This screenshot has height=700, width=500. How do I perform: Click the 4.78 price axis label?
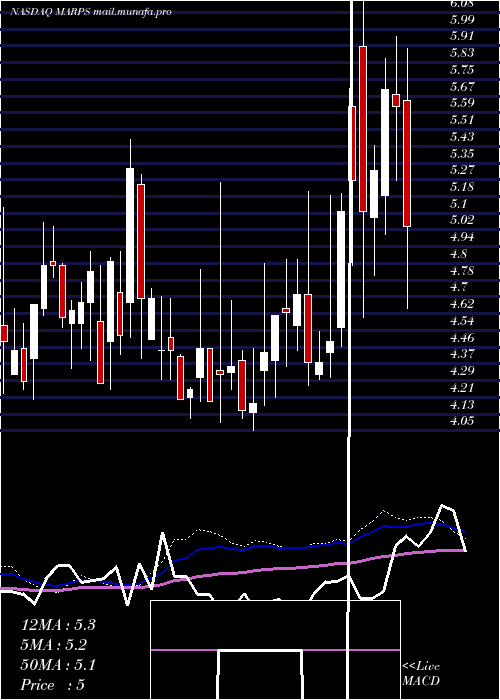click(x=462, y=271)
